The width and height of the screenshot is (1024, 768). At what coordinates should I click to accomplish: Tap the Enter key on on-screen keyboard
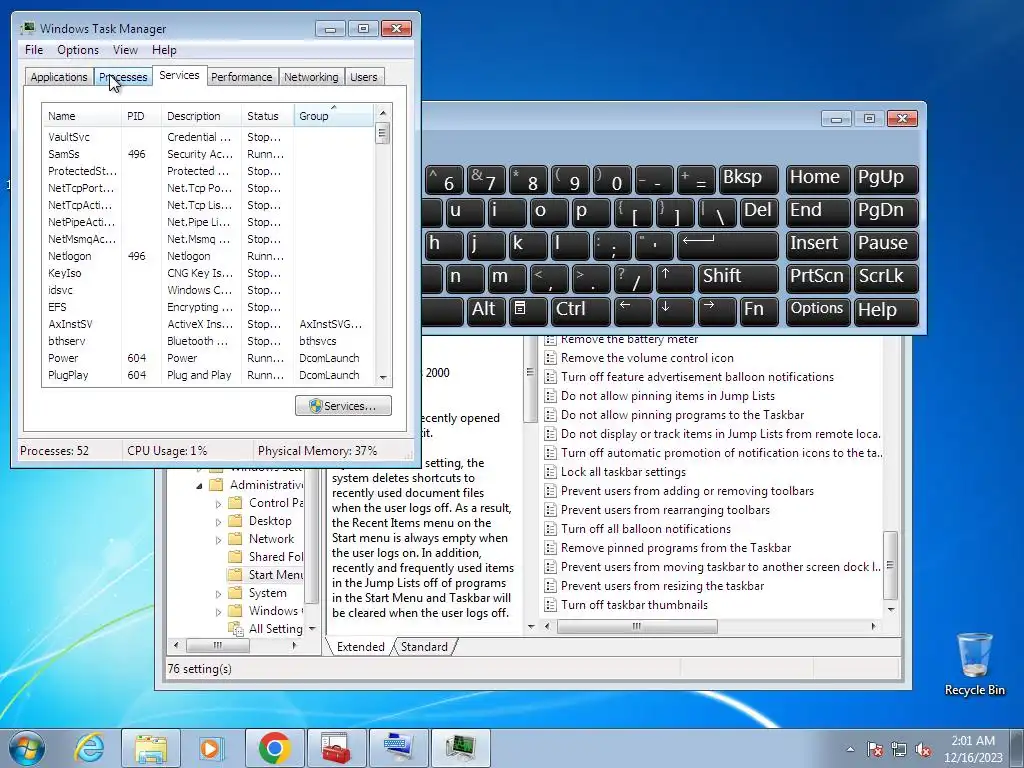[728, 245]
